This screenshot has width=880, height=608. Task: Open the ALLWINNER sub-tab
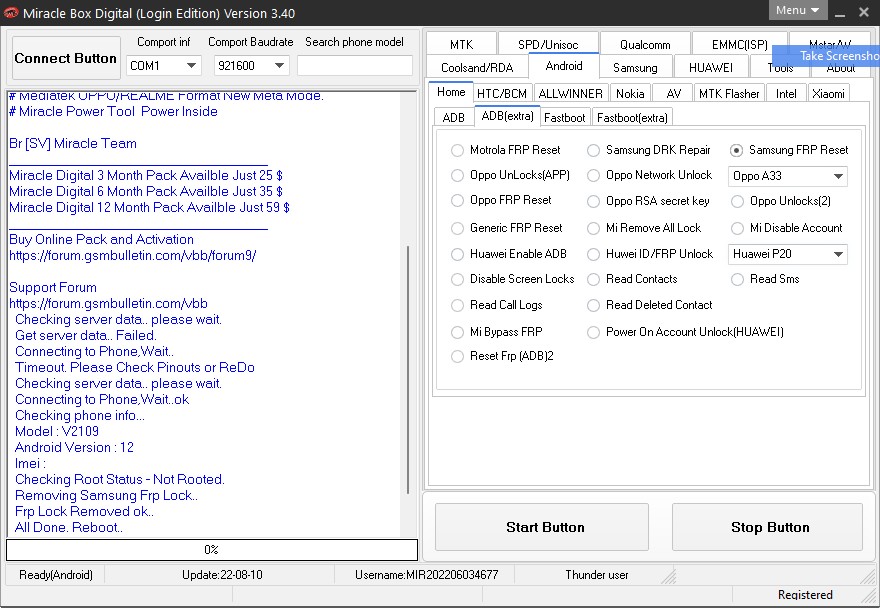[570, 93]
